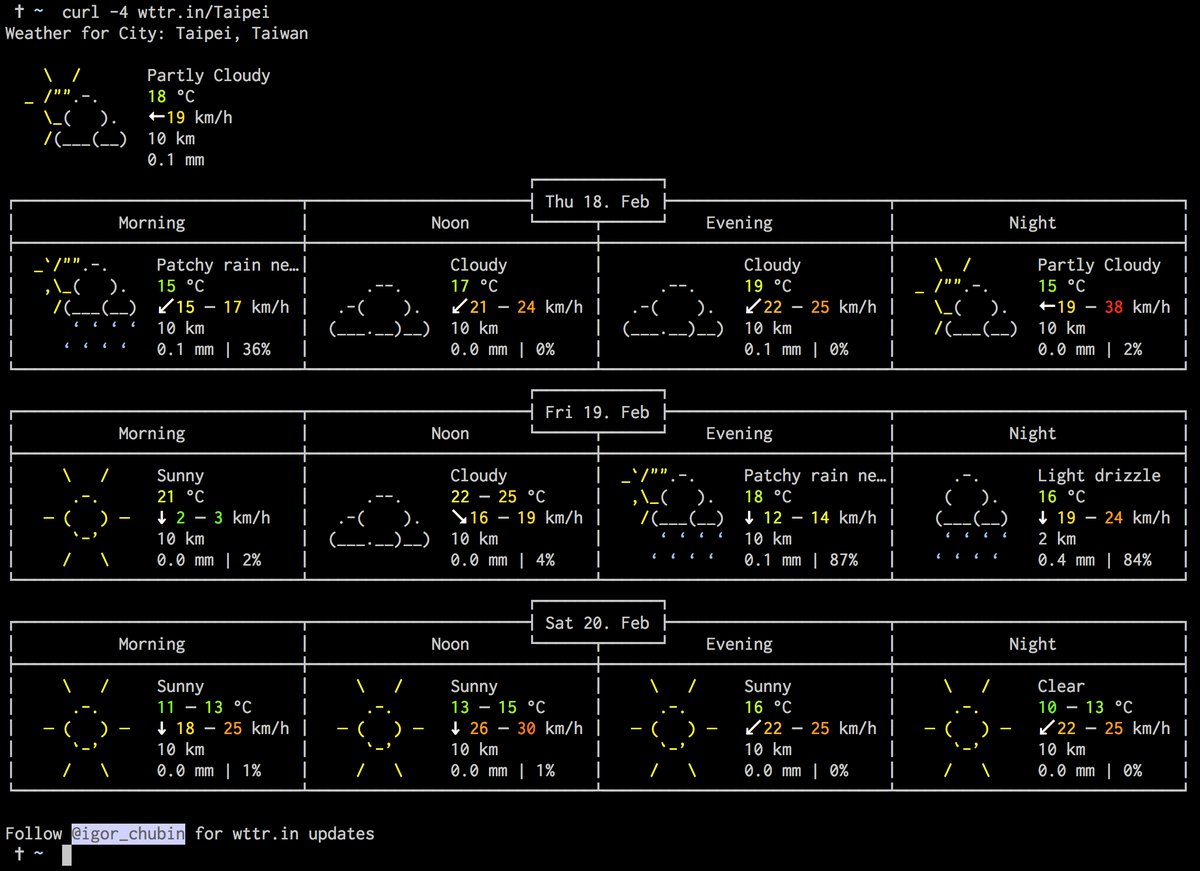Click Saturday night temperature '10 – 13 °C'
This screenshot has width=1200, height=871.
click(1085, 707)
